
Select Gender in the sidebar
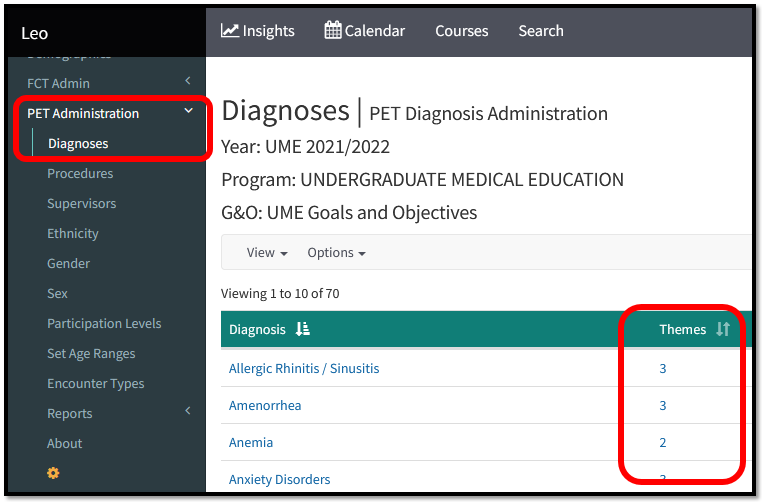tap(69, 263)
